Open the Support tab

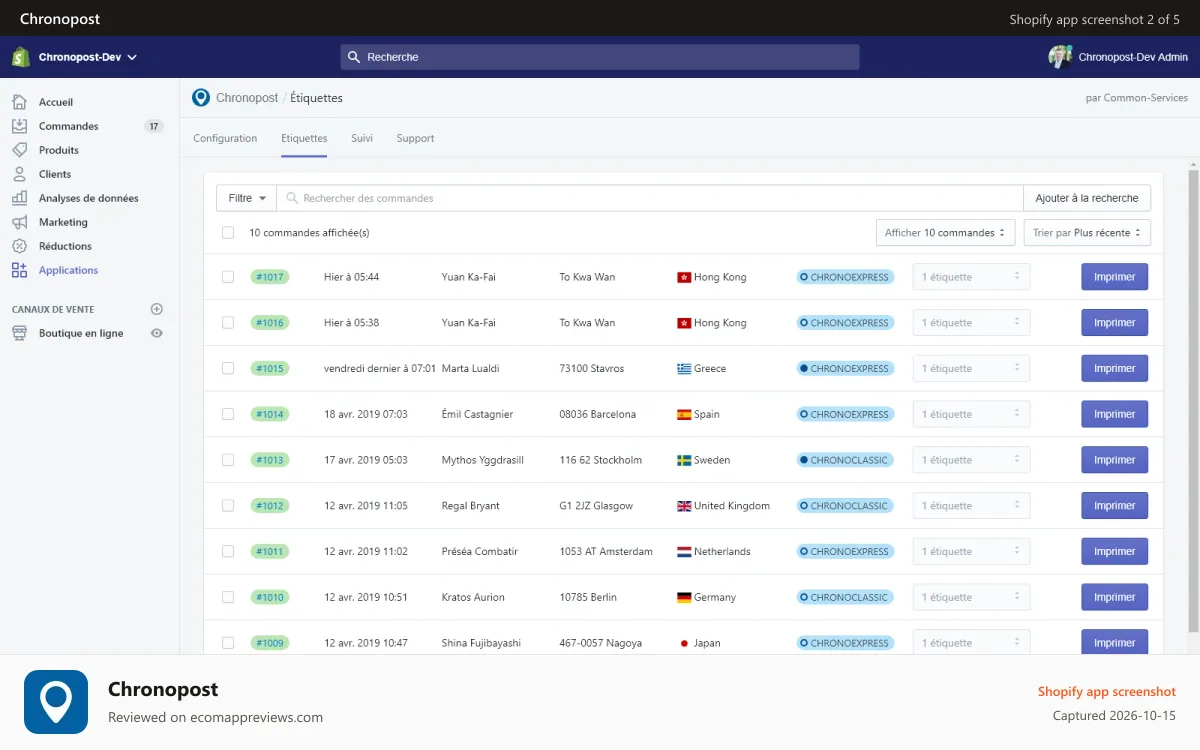[x=415, y=138]
